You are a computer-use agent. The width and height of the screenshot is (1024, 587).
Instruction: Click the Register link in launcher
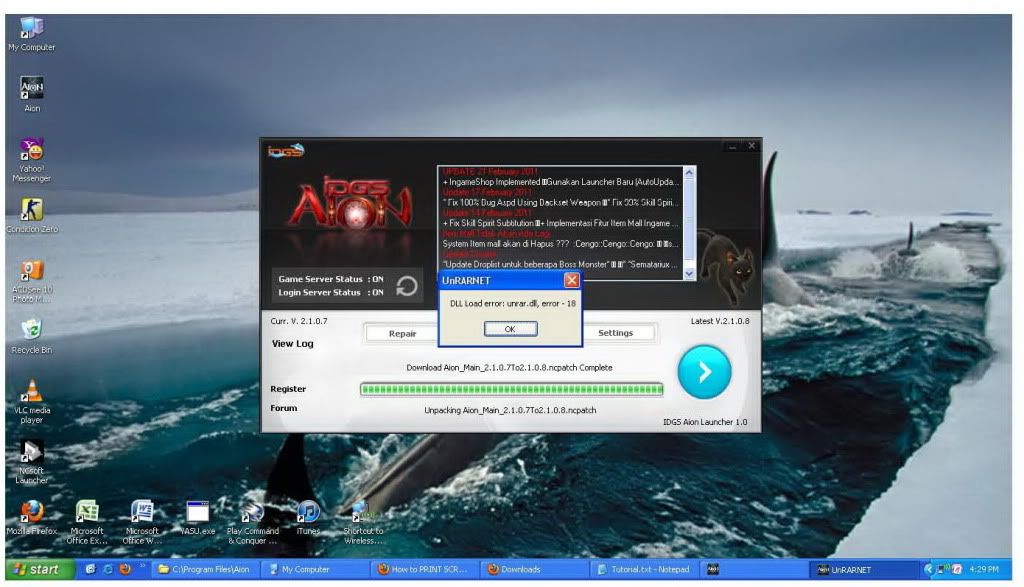[288, 389]
